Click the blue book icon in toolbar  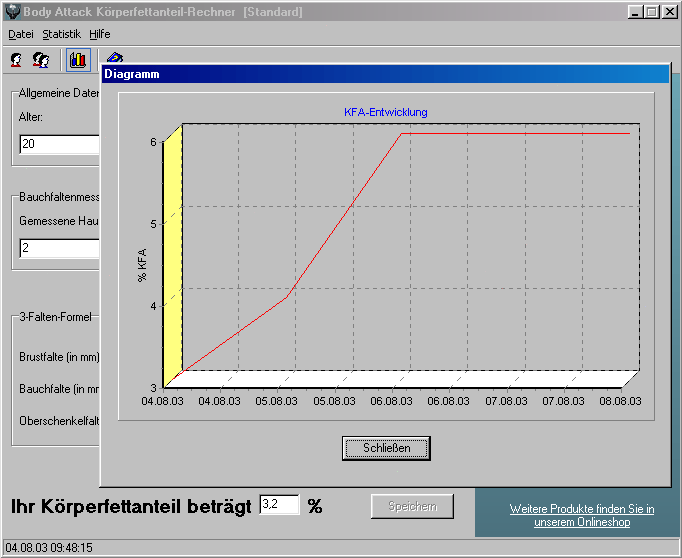click(x=114, y=57)
